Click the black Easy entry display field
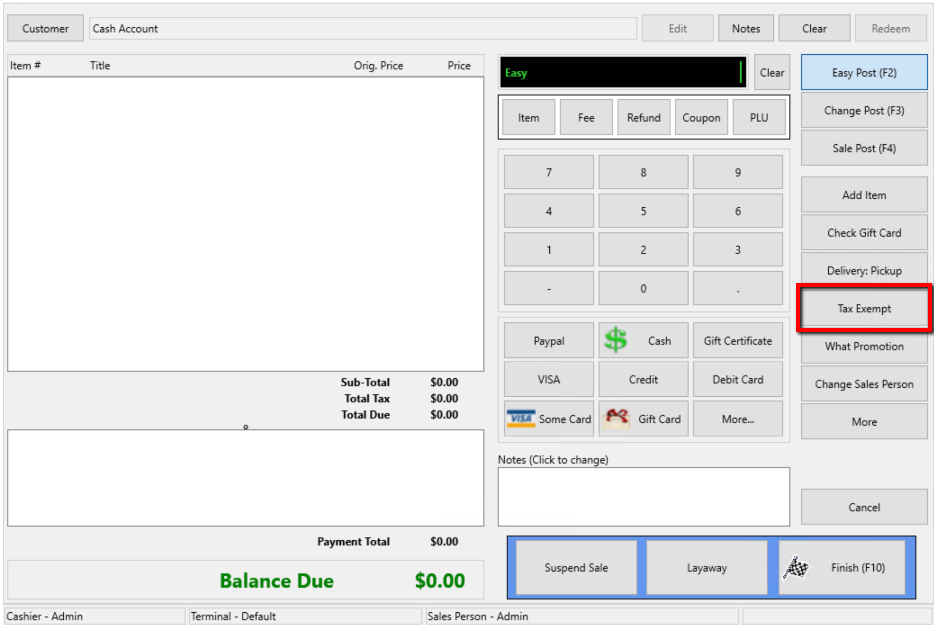 click(623, 72)
